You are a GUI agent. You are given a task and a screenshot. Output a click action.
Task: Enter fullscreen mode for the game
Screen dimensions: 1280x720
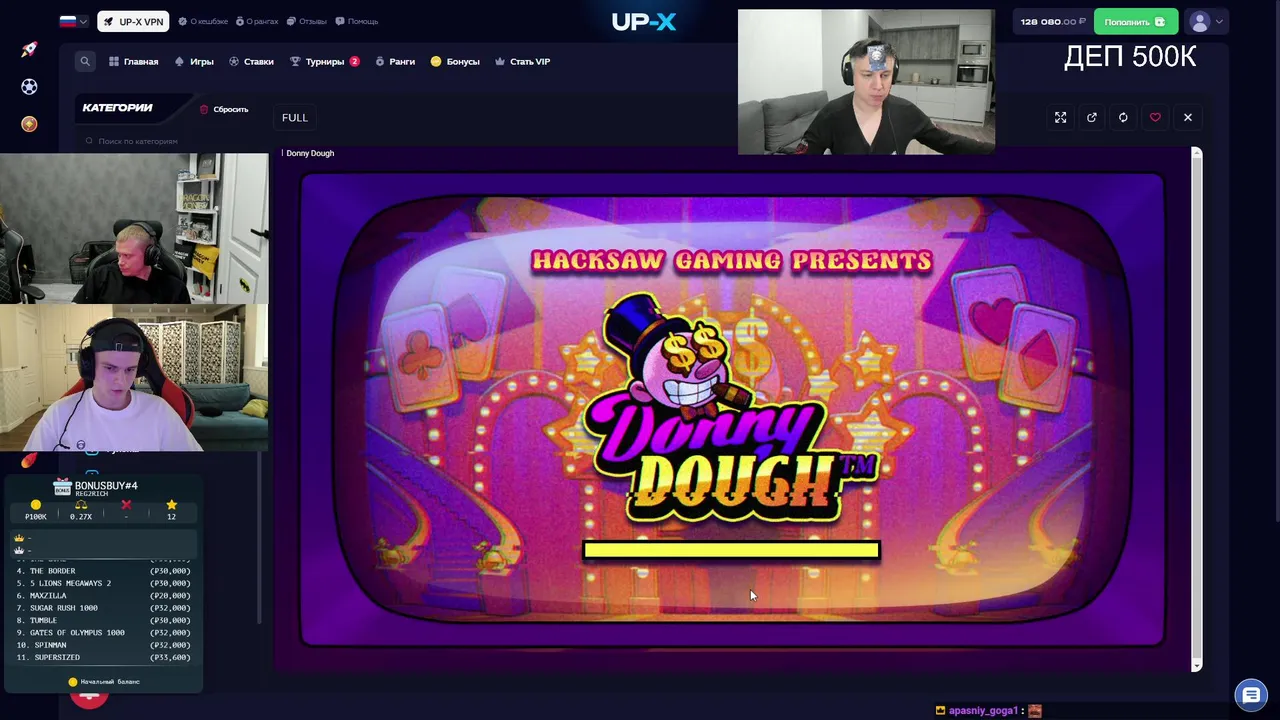pos(1060,118)
